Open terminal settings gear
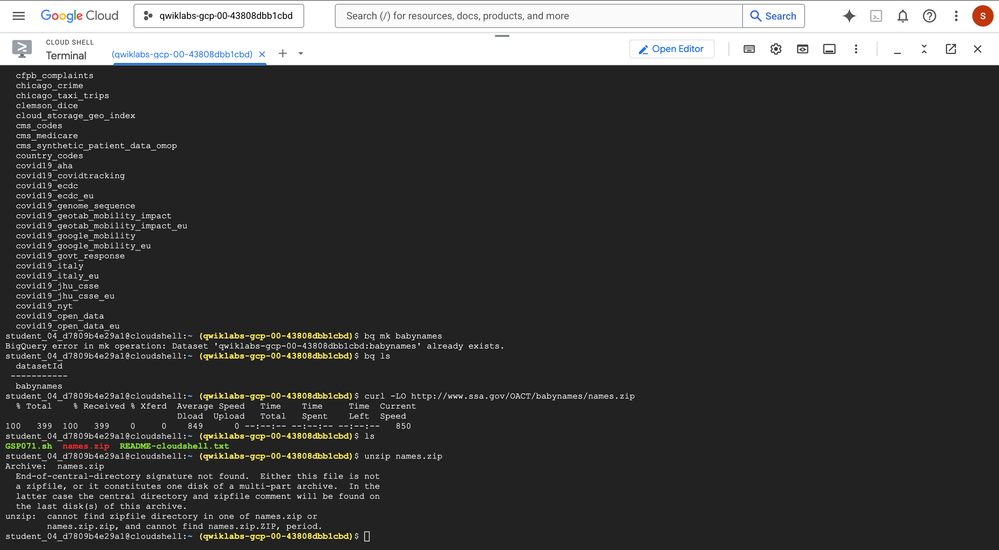 pyautogui.click(x=775, y=49)
